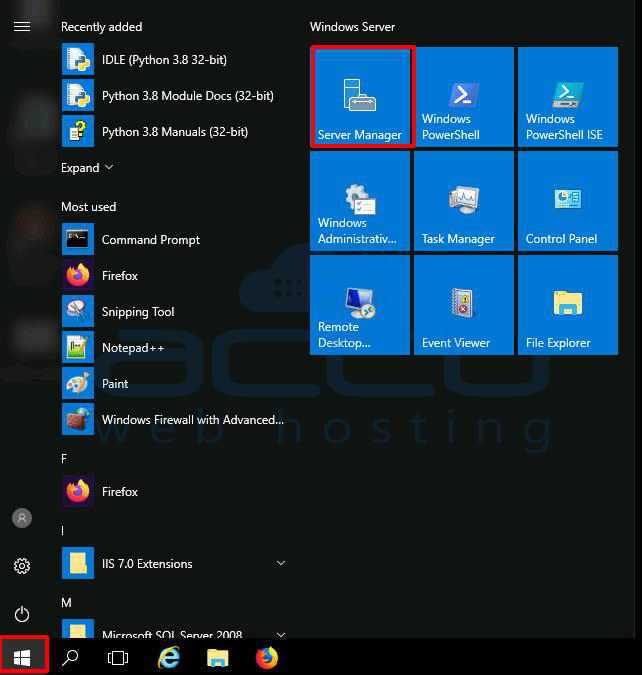Open Notepad++ from the list
This screenshot has height=675, width=642.
pyautogui.click(x=174, y=347)
